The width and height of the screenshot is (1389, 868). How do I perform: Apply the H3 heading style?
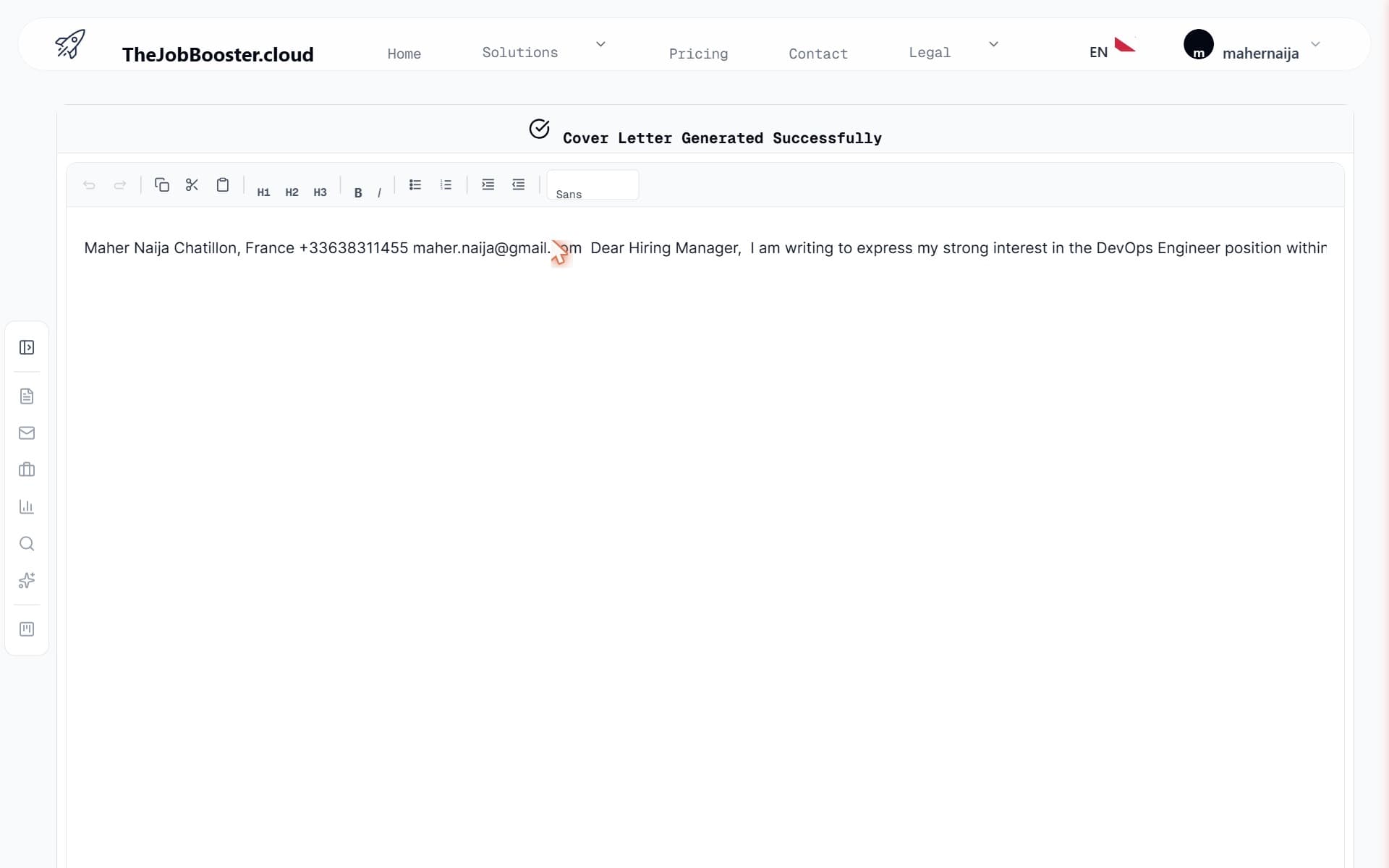pyautogui.click(x=320, y=192)
